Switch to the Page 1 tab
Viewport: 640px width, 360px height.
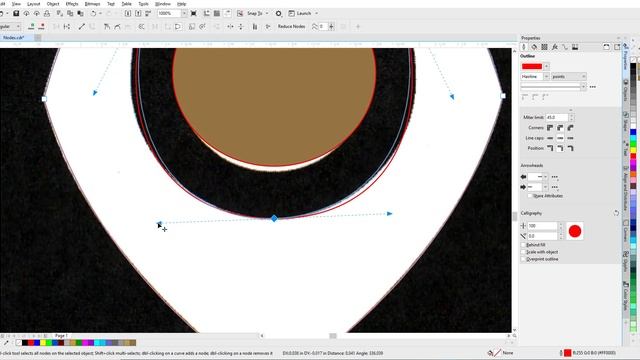61,336
